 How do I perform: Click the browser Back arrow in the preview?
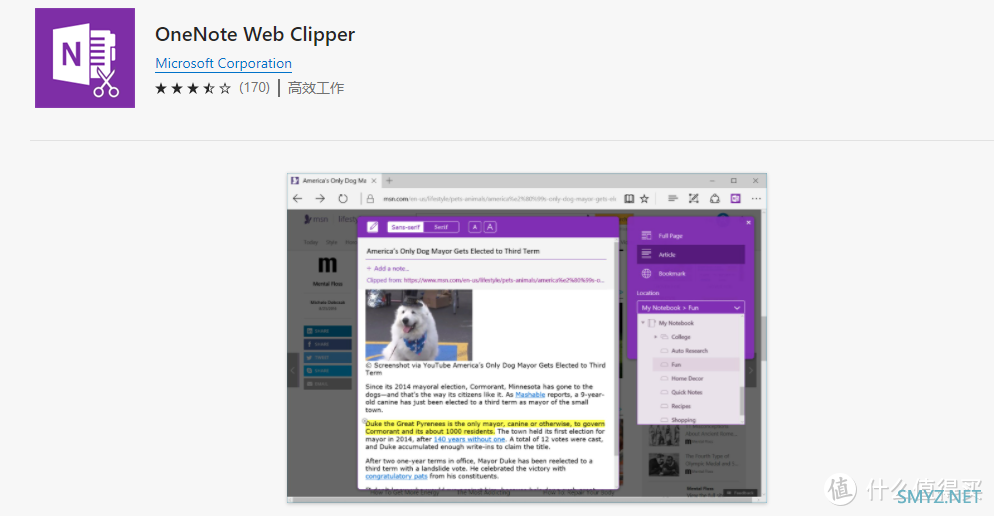[297, 198]
